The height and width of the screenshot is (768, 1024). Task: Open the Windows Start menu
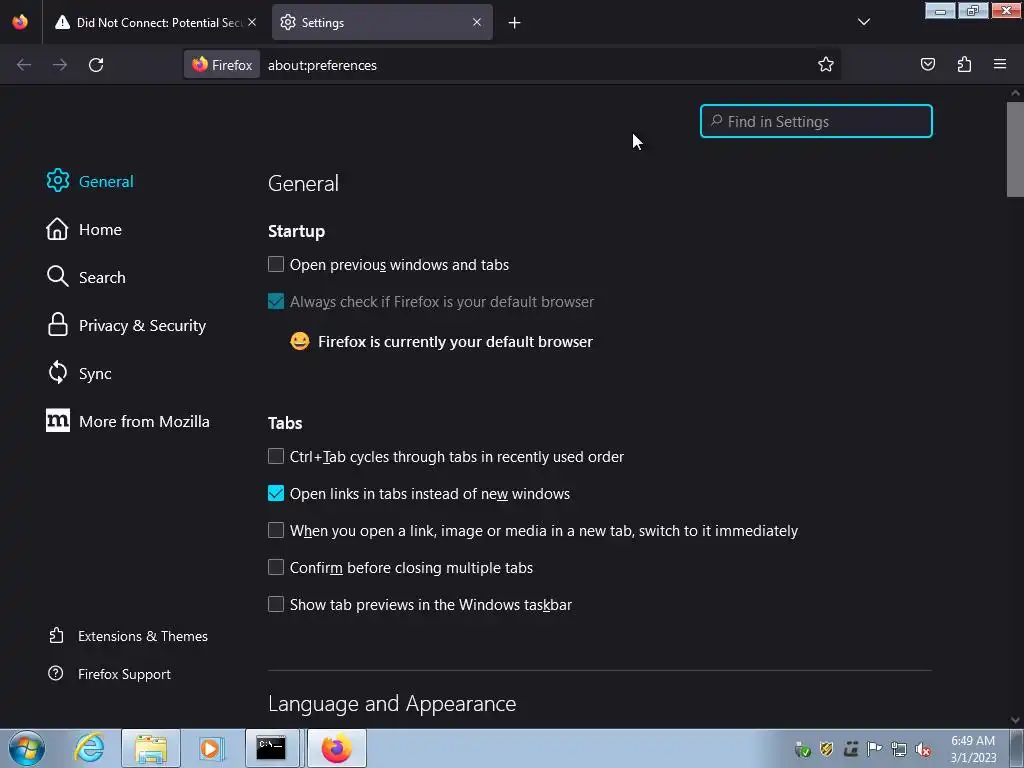pyautogui.click(x=27, y=748)
